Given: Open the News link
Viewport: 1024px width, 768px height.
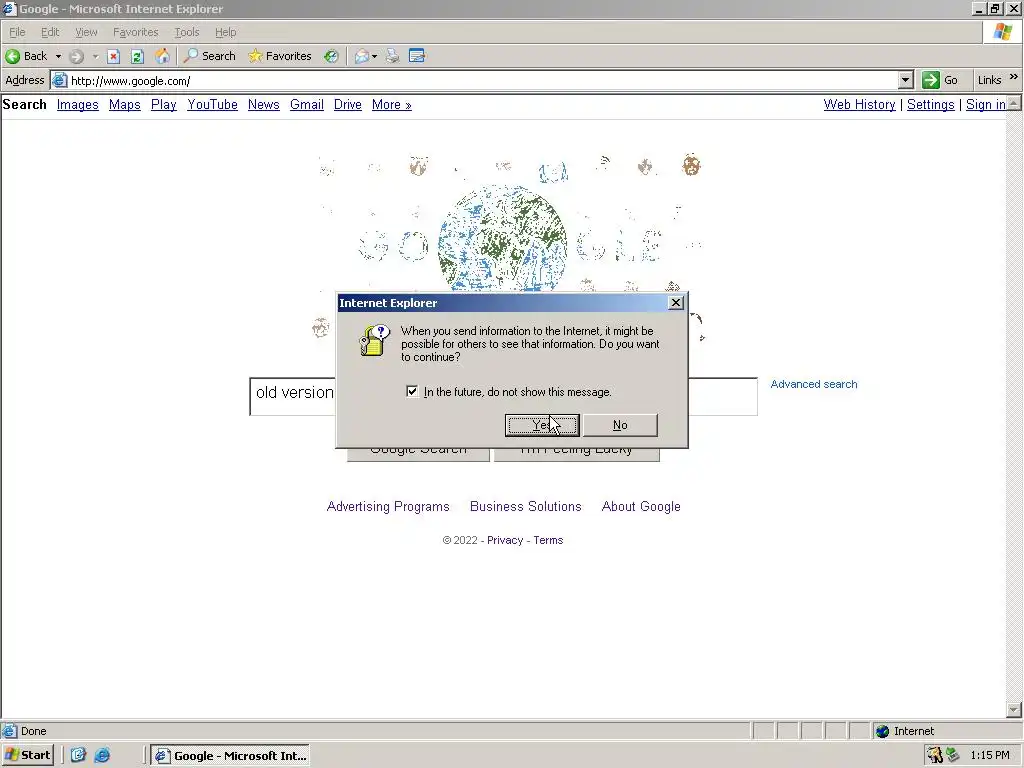Looking at the screenshot, I should click(x=264, y=104).
